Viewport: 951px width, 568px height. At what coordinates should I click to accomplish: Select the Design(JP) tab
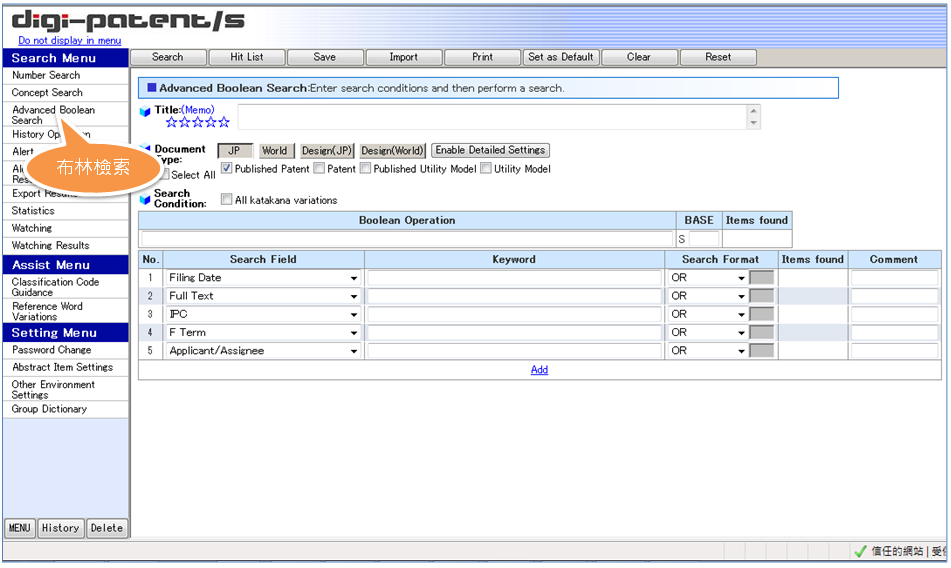[327, 150]
